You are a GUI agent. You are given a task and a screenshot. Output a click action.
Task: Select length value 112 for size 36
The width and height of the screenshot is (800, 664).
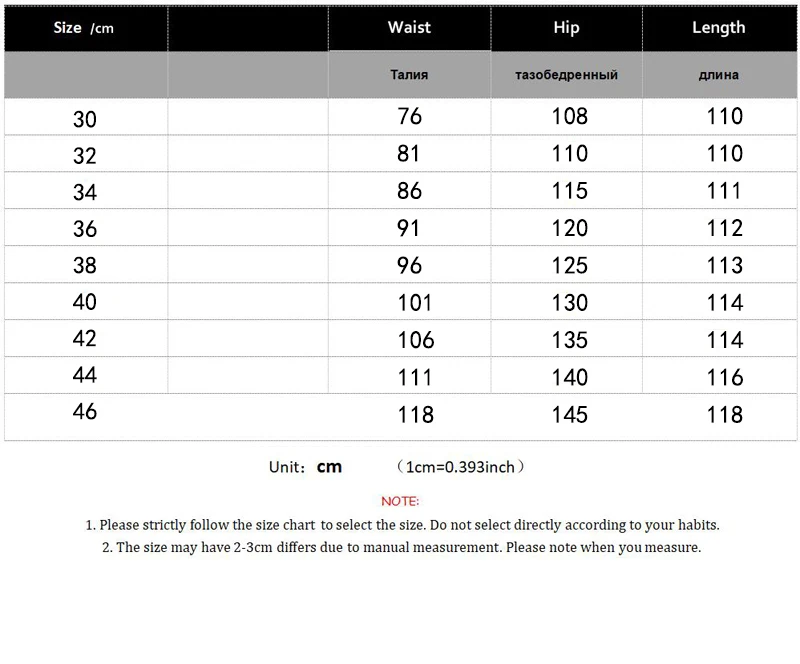click(x=725, y=228)
